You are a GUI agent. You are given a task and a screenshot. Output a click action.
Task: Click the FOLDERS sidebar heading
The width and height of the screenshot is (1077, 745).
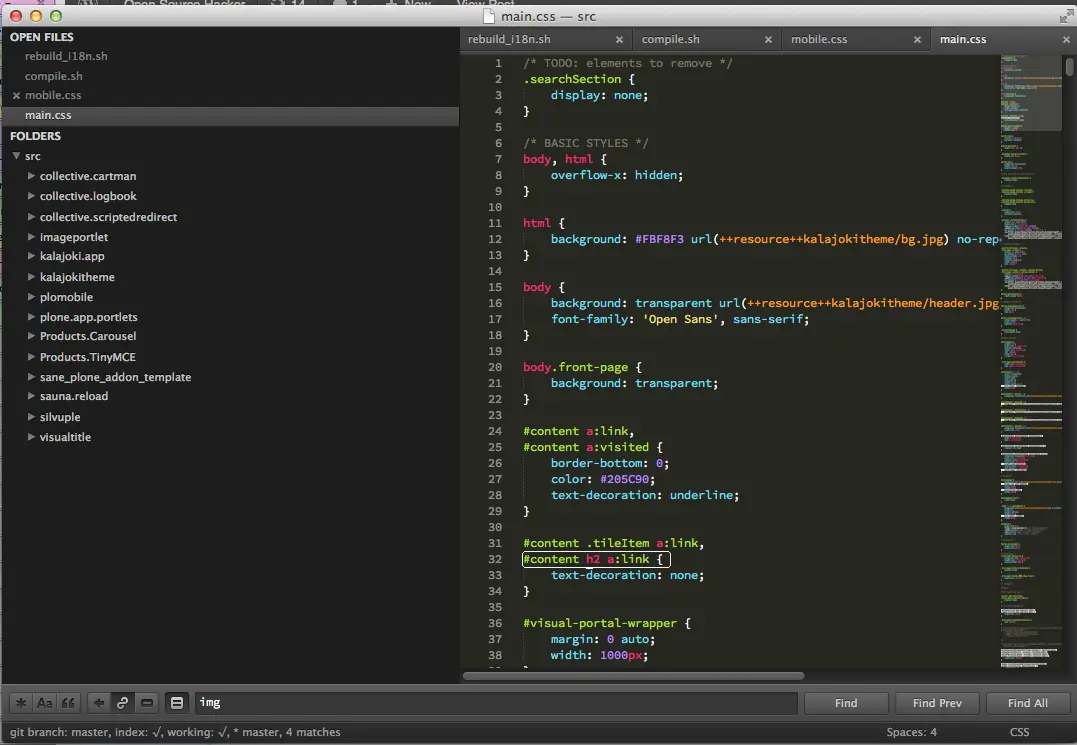pyautogui.click(x=36, y=136)
